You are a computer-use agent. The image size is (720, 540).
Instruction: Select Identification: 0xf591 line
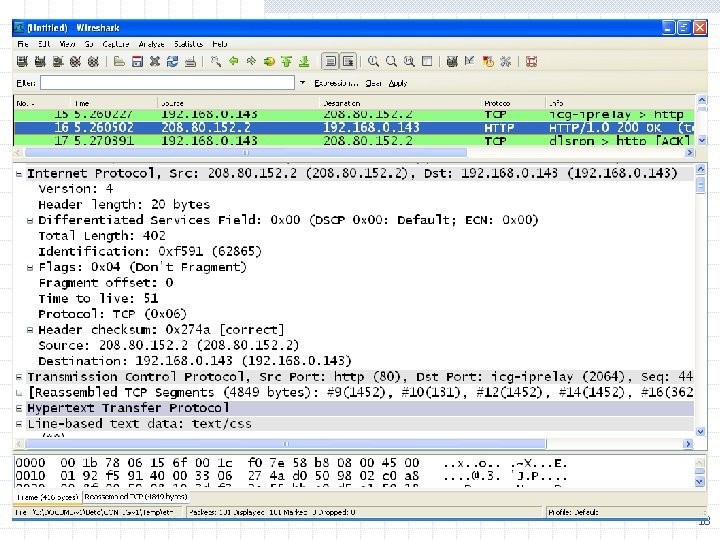click(x=150, y=252)
